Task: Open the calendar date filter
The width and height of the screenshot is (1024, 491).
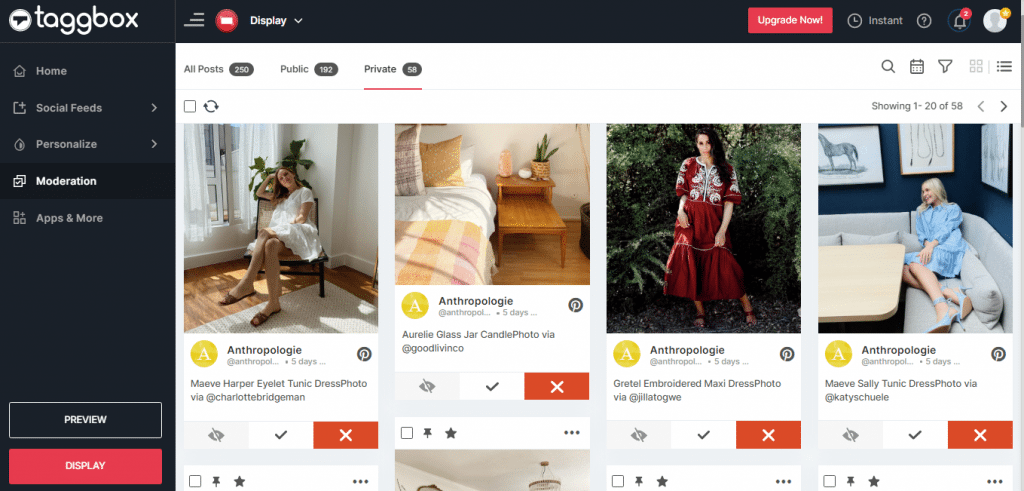Action: click(x=916, y=67)
